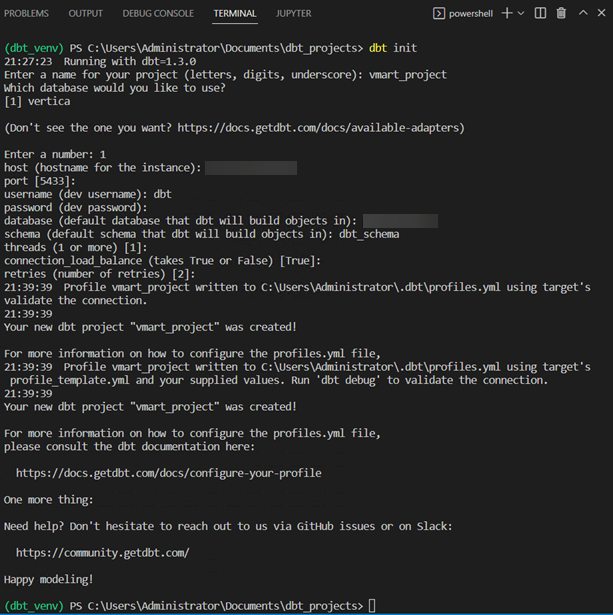613x615 pixels.
Task: Click the 'password (dev password):' line
Action: click(76, 208)
